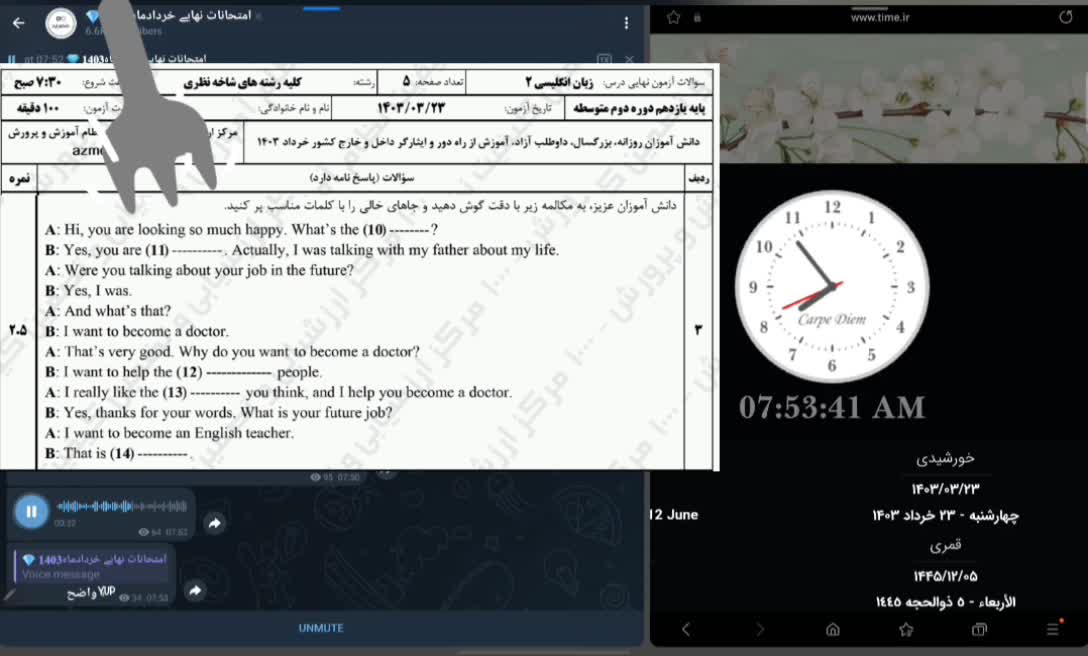Go back from the Telegram channel
Image resolution: width=1088 pixels, height=656 pixels.
[x=18, y=22]
